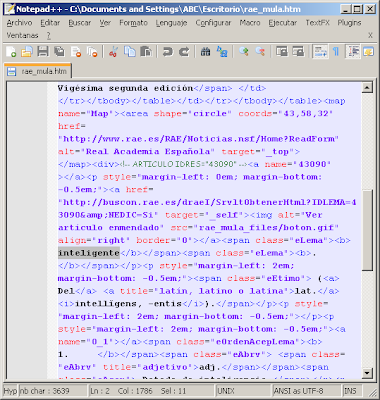Open the Plugins menu
The image size is (380, 400).
(349, 23)
